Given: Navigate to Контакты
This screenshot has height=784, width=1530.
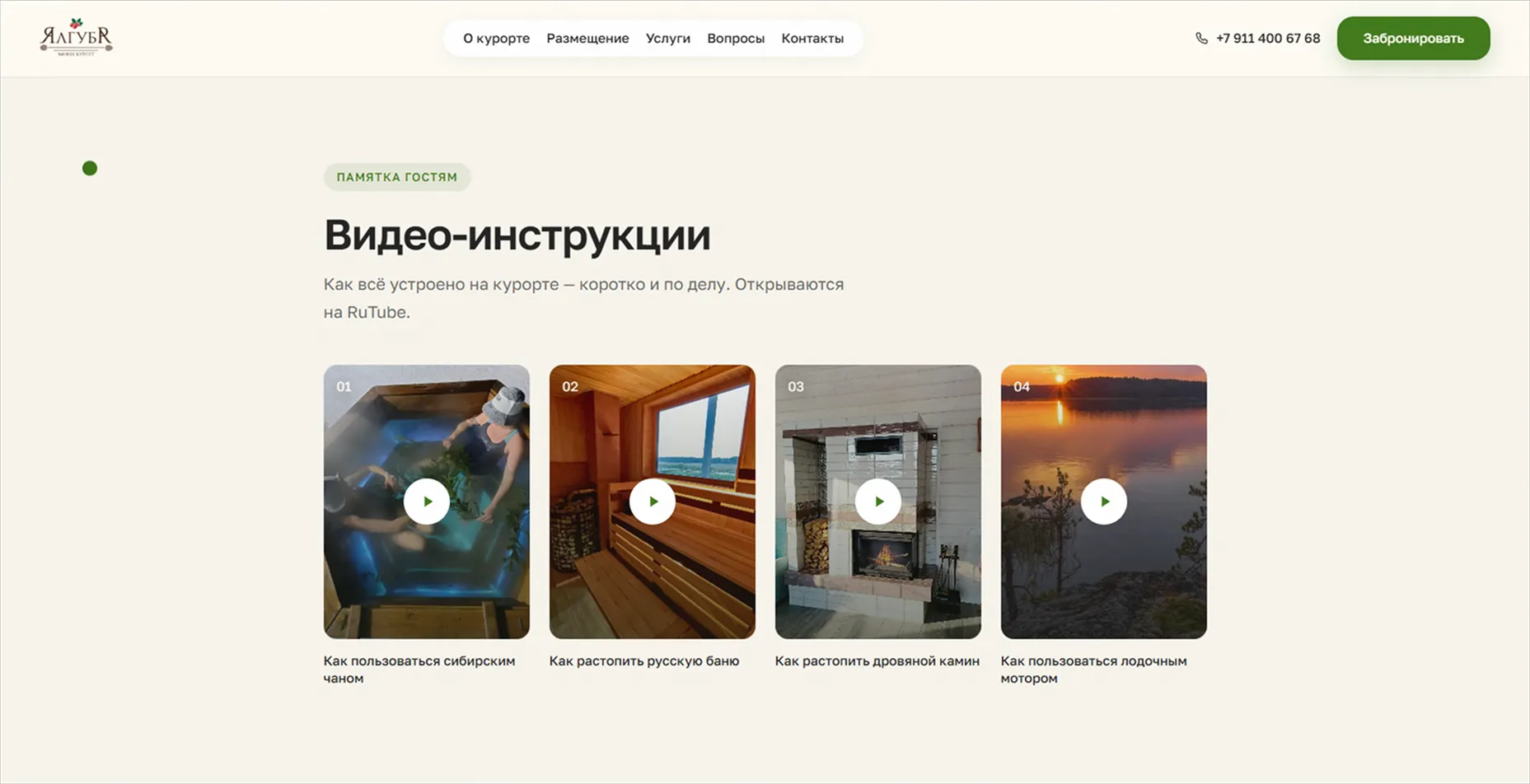Looking at the screenshot, I should 812,39.
